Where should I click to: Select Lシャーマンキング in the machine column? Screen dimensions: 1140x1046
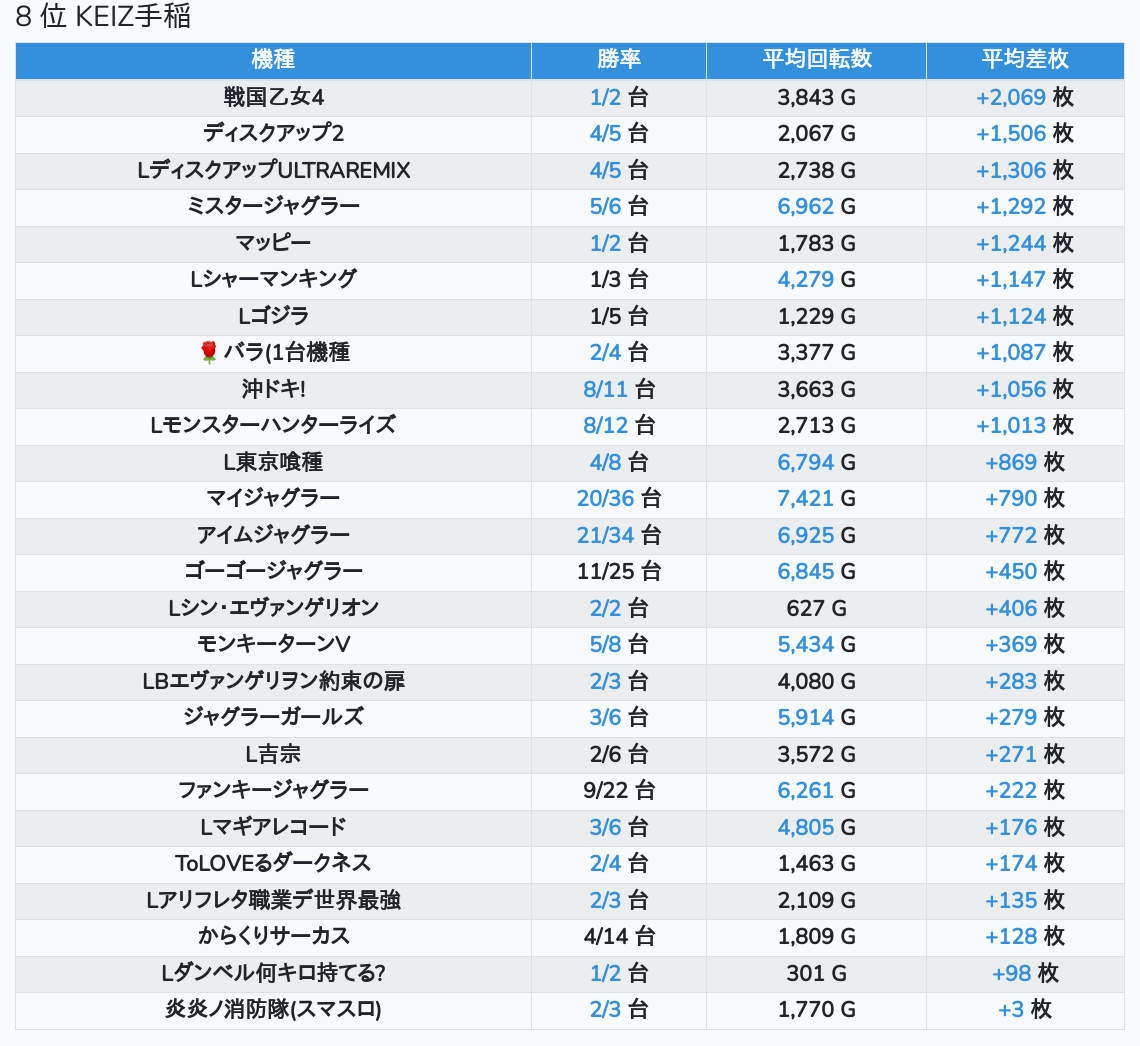point(273,279)
